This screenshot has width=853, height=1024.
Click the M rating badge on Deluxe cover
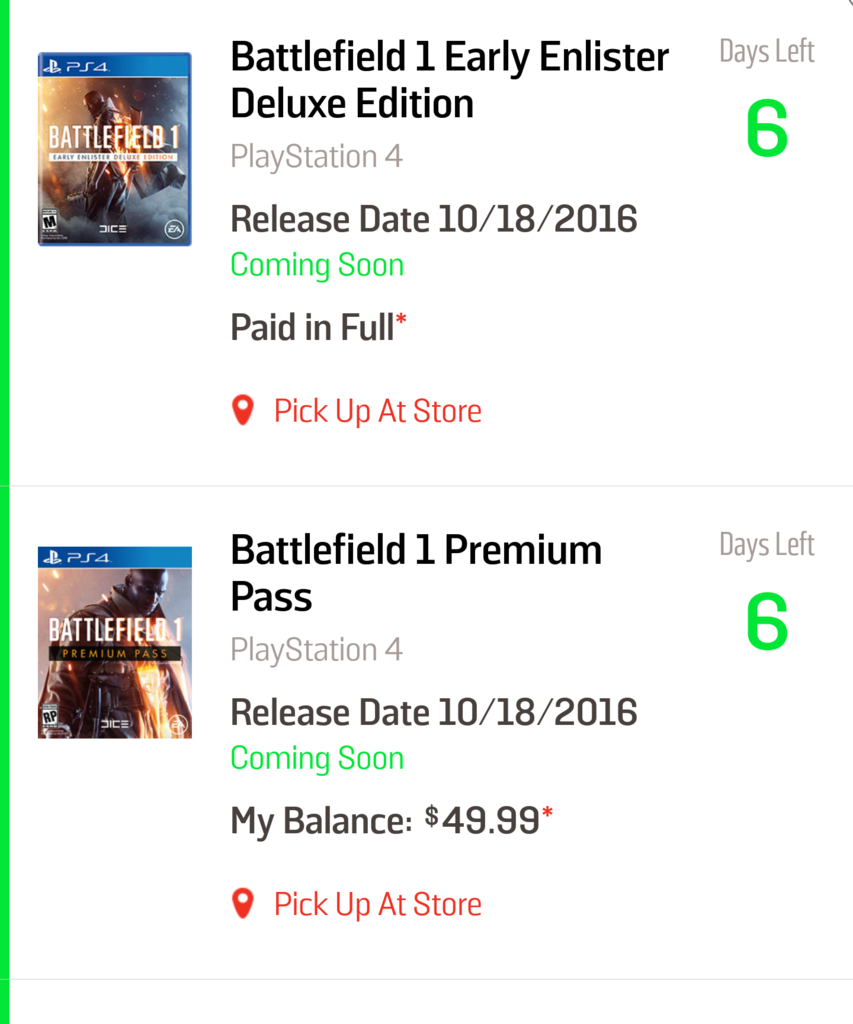[x=49, y=224]
